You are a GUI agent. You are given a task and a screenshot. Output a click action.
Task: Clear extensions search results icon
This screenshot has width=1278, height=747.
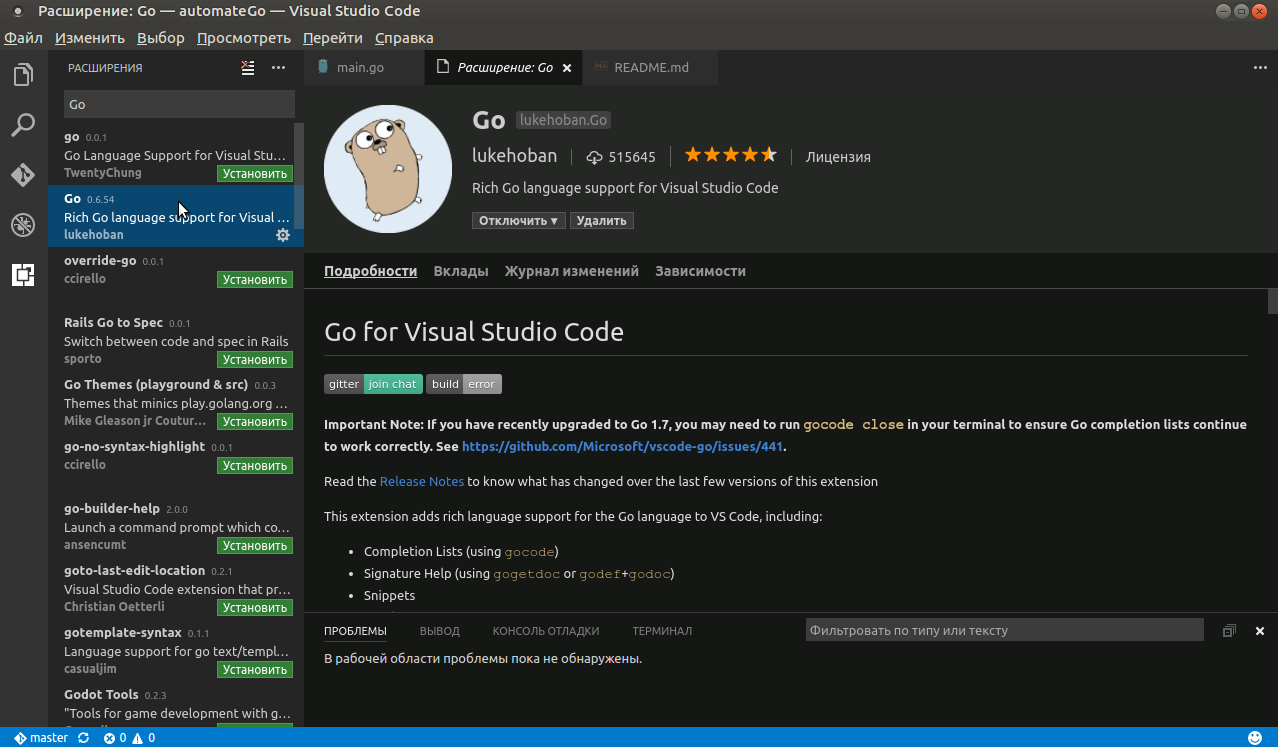248,68
